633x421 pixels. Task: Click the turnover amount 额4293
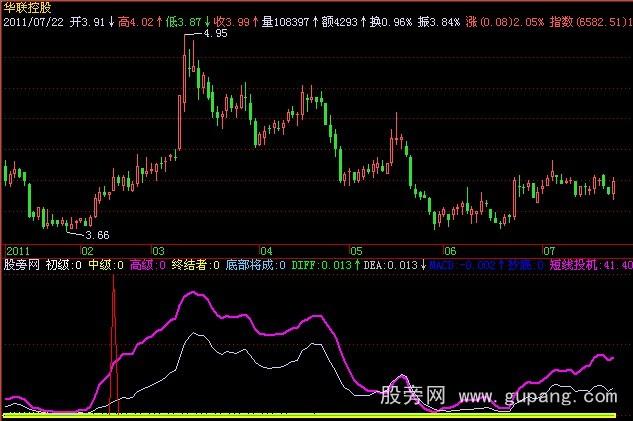click(x=340, y=22)
